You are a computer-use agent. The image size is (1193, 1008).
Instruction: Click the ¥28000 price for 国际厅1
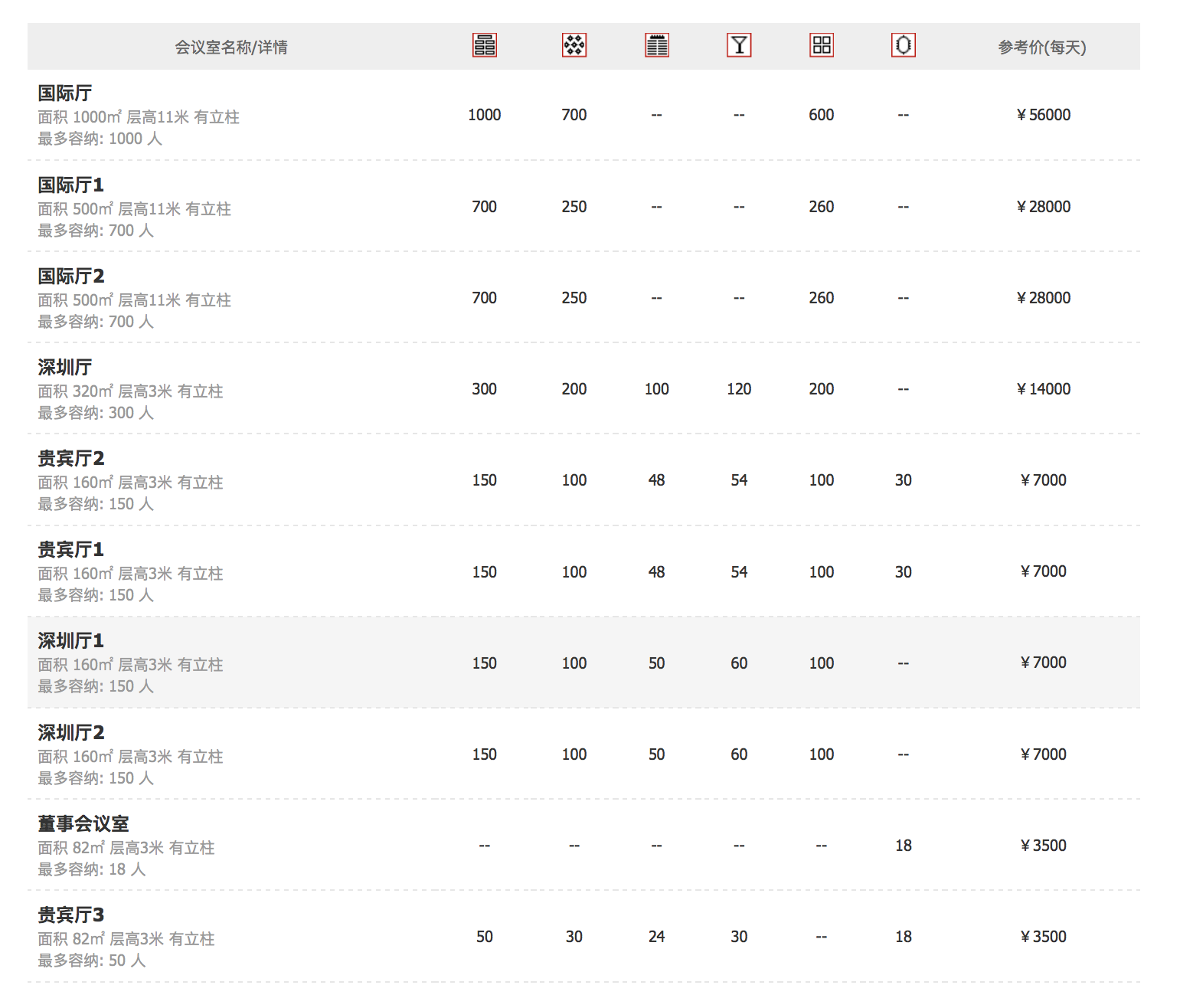click(1043, 207)
